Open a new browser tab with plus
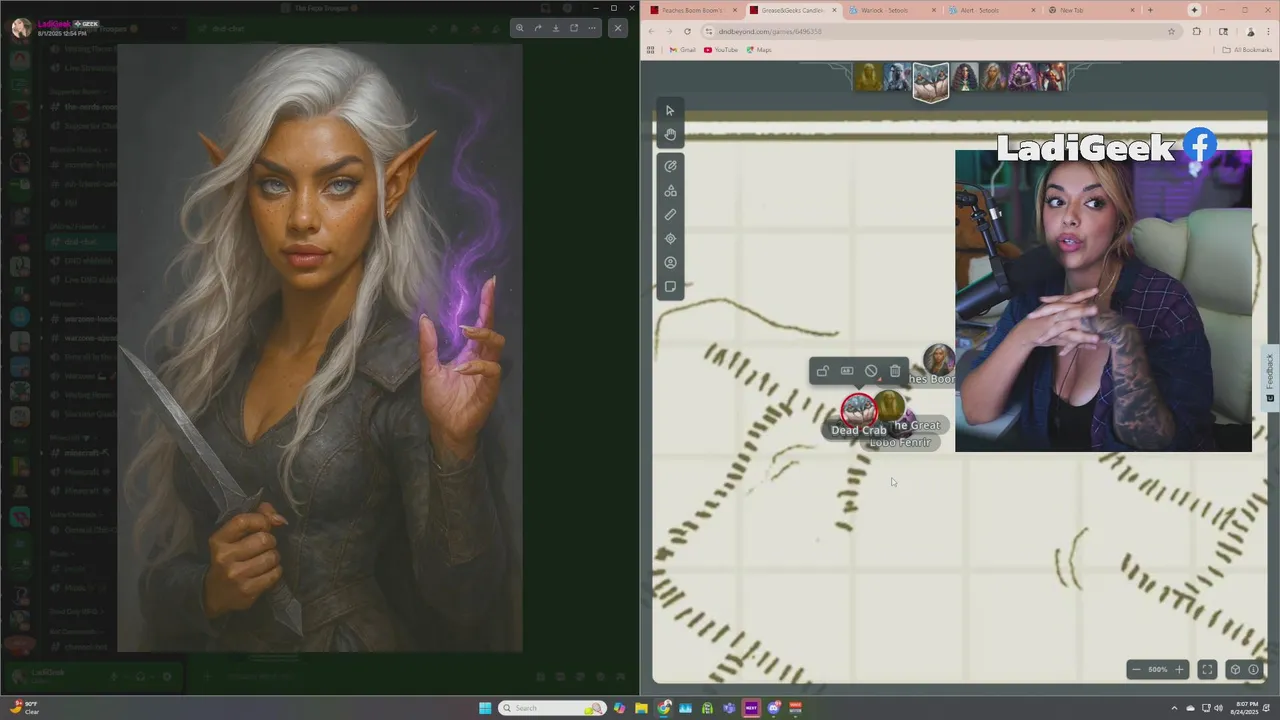The height and width of the screenshot is (720, 1280). (1150, 10)
